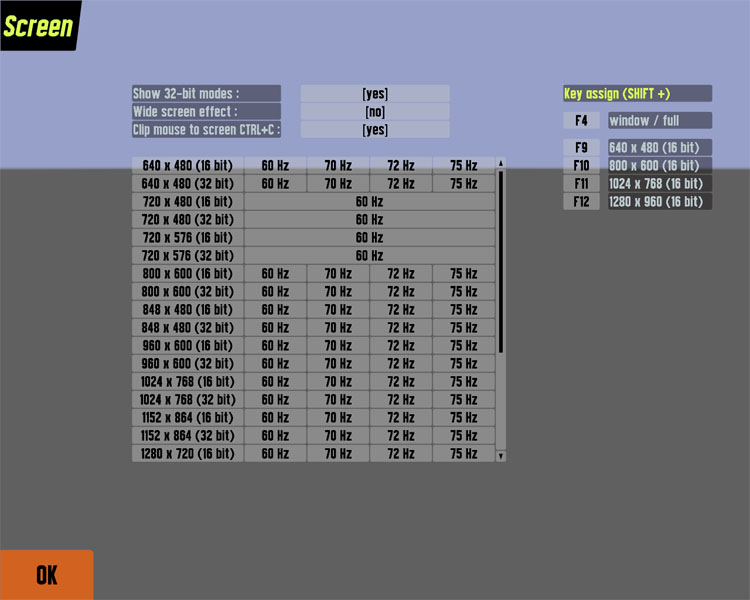750x600 pixels.
Task: Choose 70 Hz for 960 x 600 (32 bit)
Action: pyautogui.click(x=338, y=364)
